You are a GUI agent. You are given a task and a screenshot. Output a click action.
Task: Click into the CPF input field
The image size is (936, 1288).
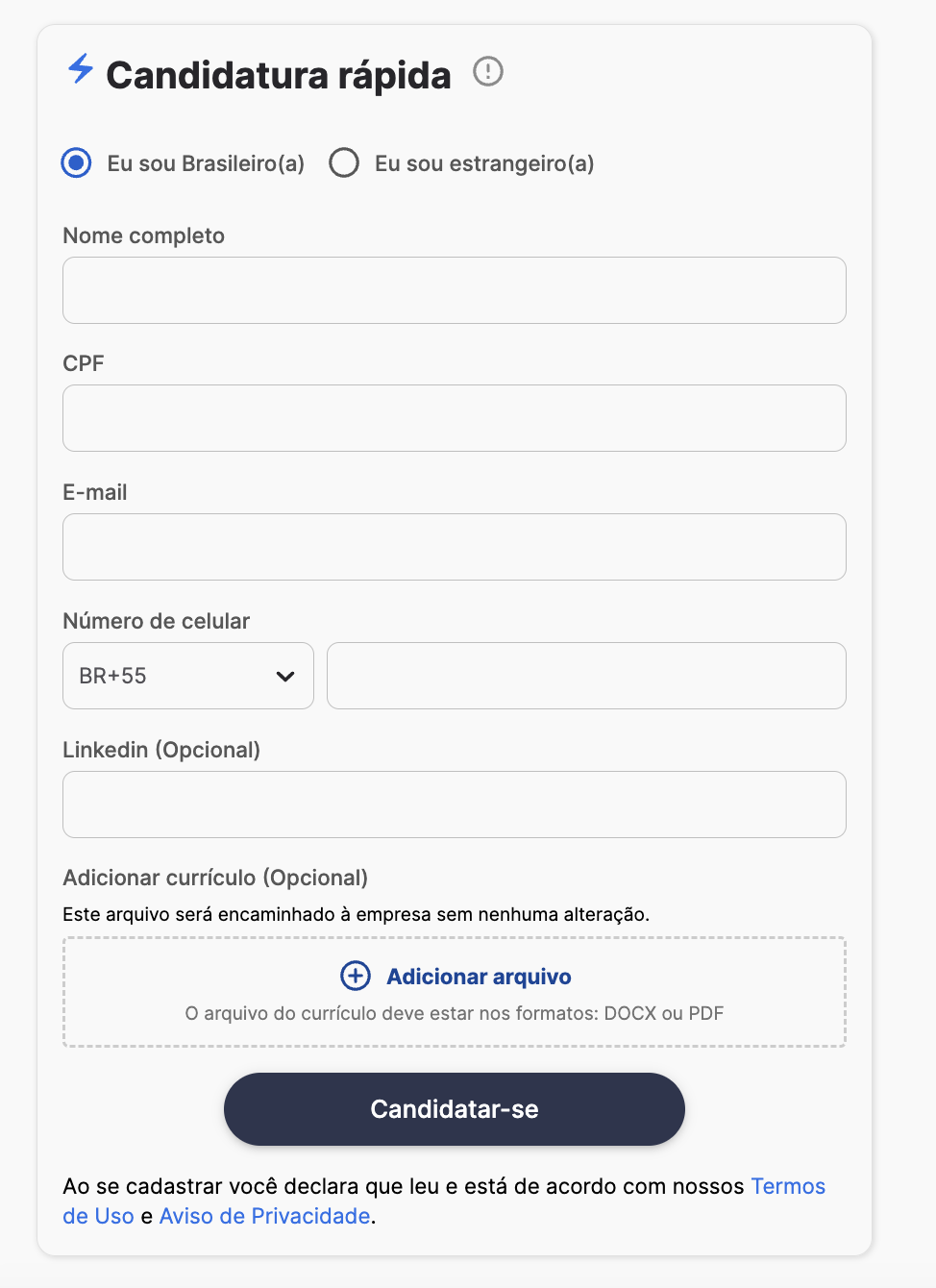454,418
